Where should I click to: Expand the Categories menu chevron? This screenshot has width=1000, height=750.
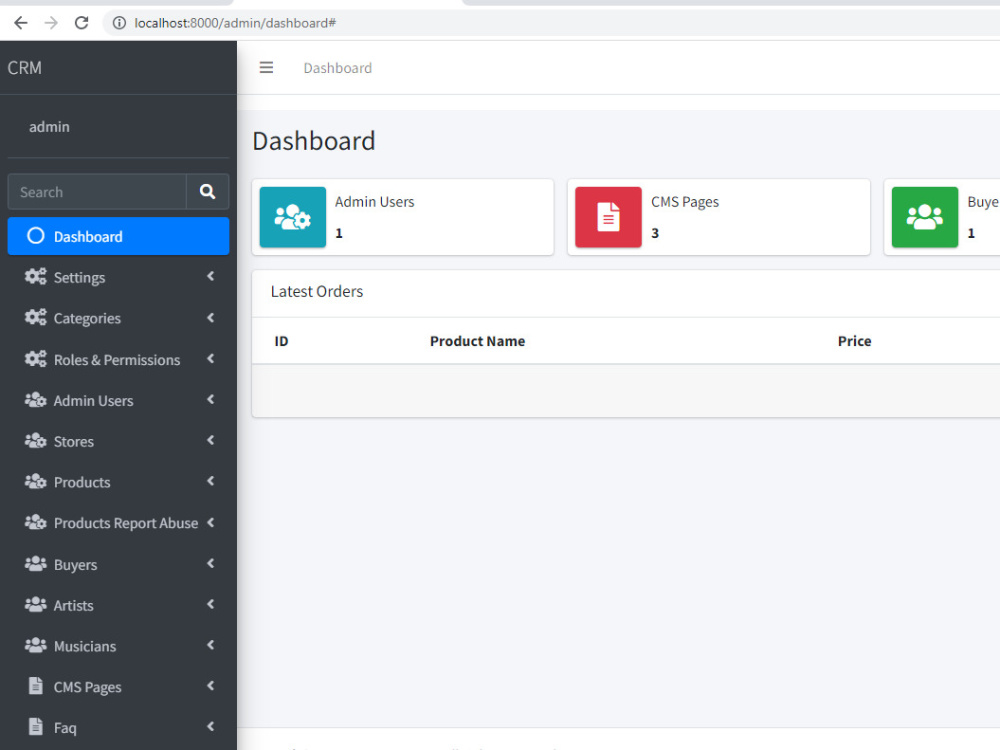click(210, 318)
